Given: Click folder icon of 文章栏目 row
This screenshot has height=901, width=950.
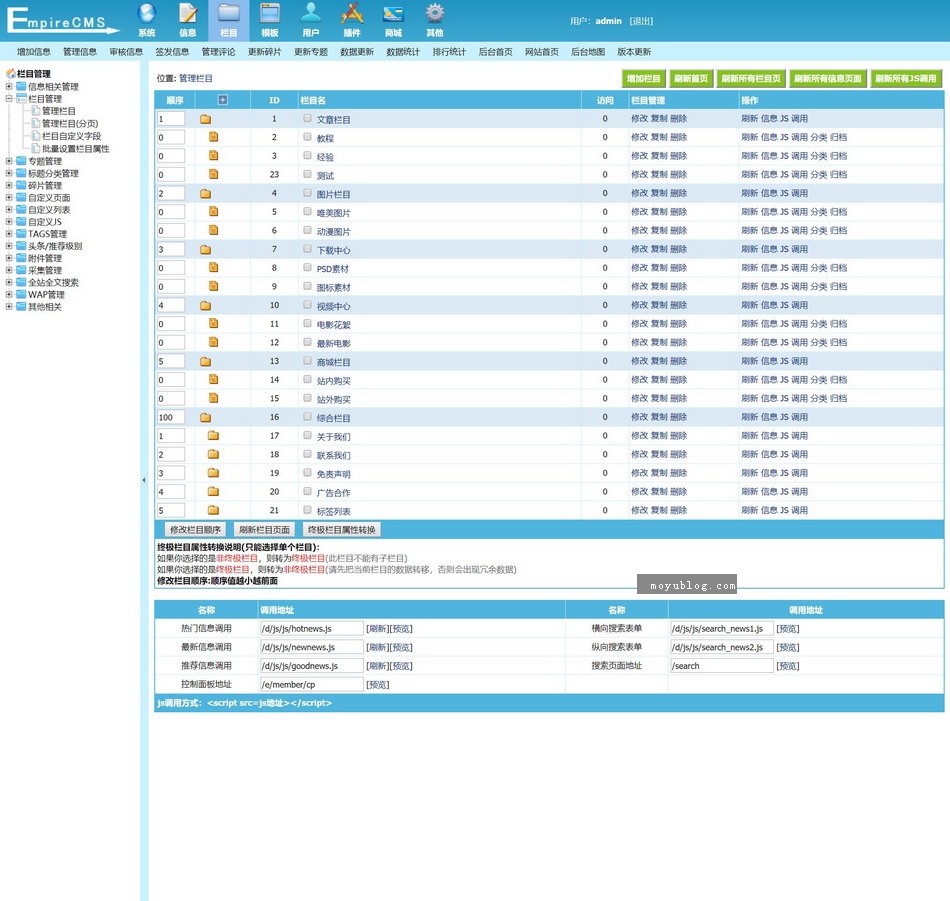Looking at the screenshot, I should [205, 119].
